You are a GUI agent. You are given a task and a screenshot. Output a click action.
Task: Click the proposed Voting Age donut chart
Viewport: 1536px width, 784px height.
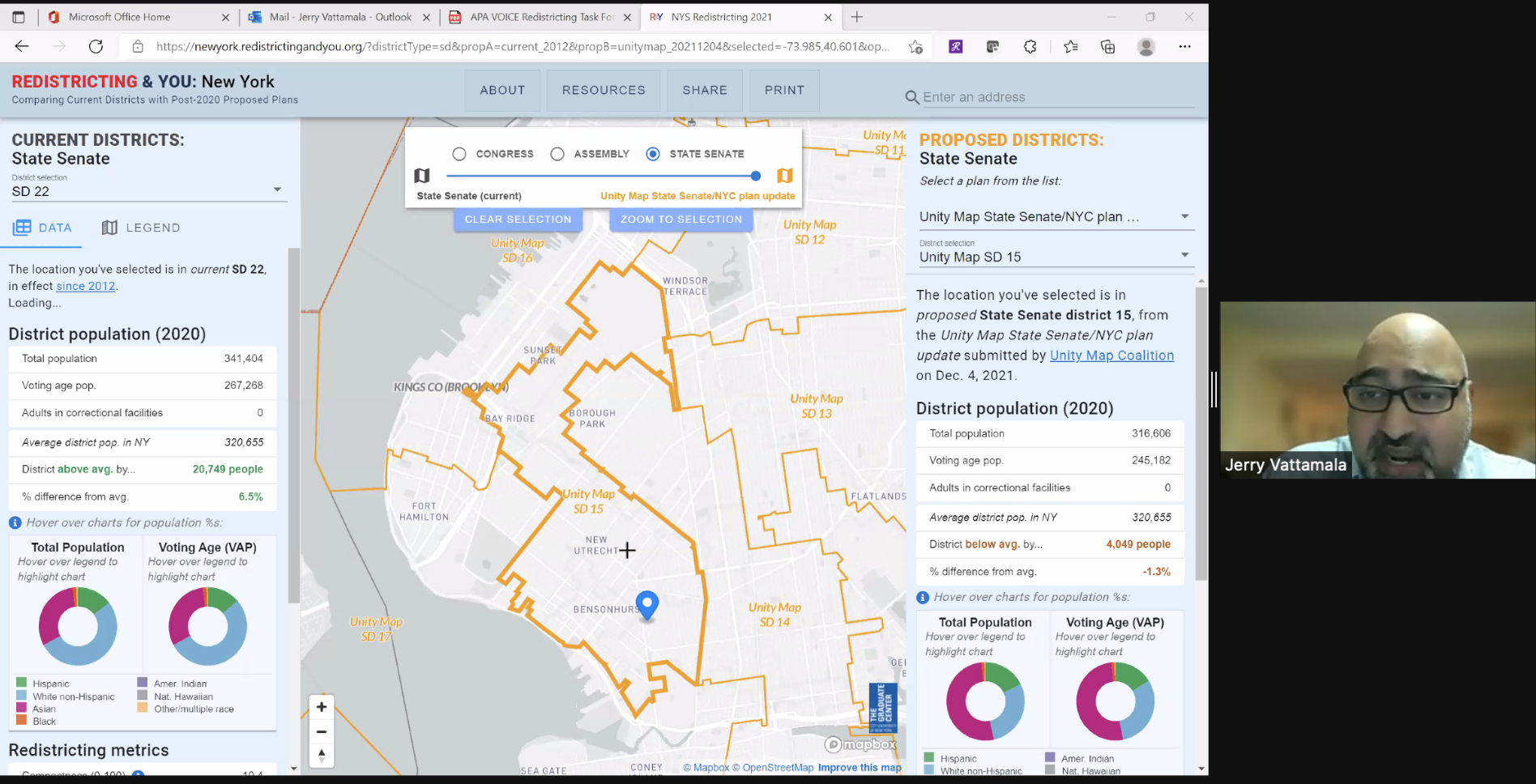point(1115,701)
